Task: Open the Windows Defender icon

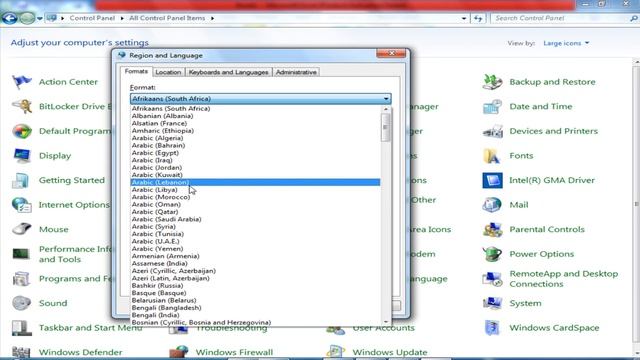Action: coord(22,352)
